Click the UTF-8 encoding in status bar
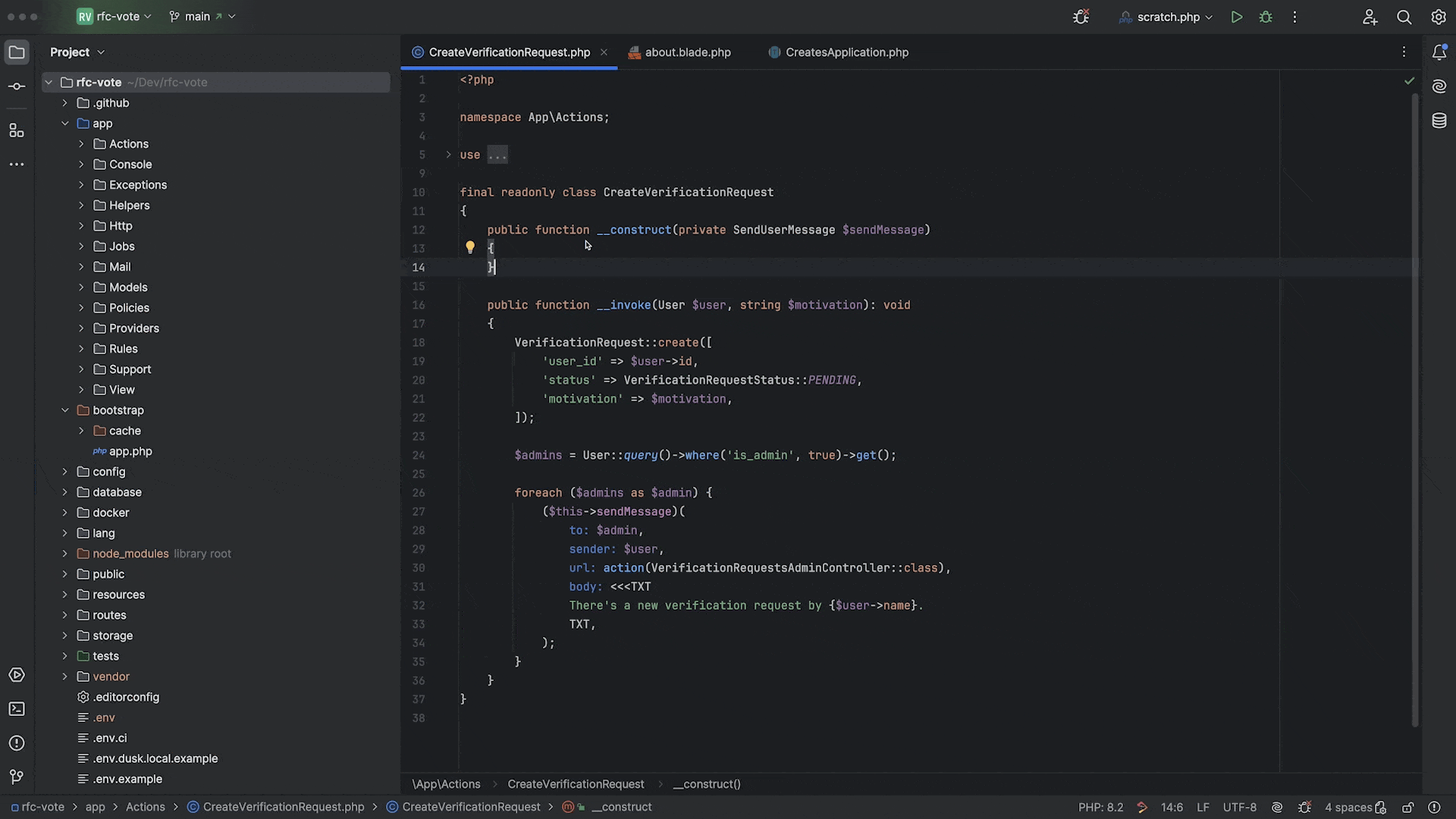This screenshot has height=819, width=1456. [x=1239, y=807]
